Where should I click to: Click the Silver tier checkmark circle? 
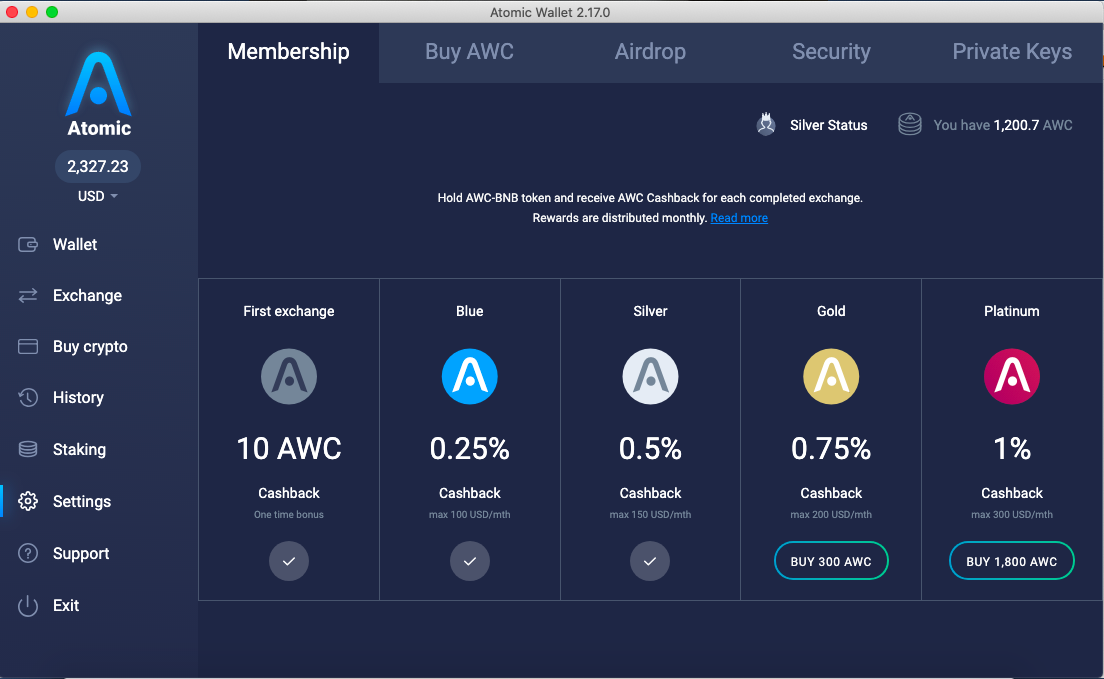tap(650, 561)
